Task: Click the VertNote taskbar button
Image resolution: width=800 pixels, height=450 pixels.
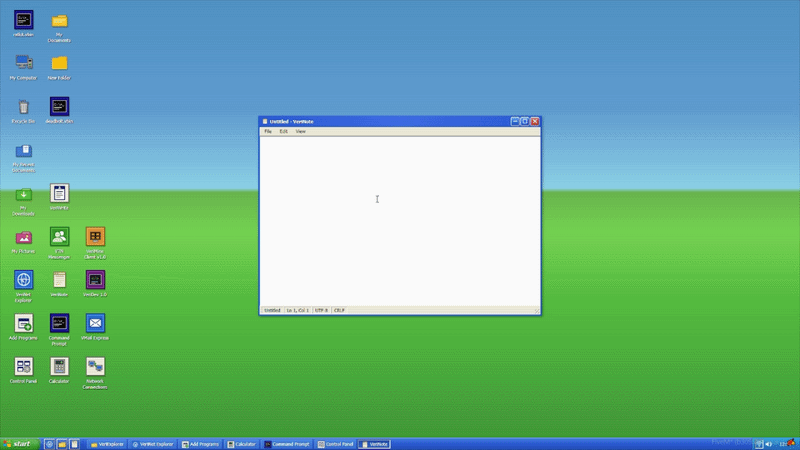Action: (375, 444)
